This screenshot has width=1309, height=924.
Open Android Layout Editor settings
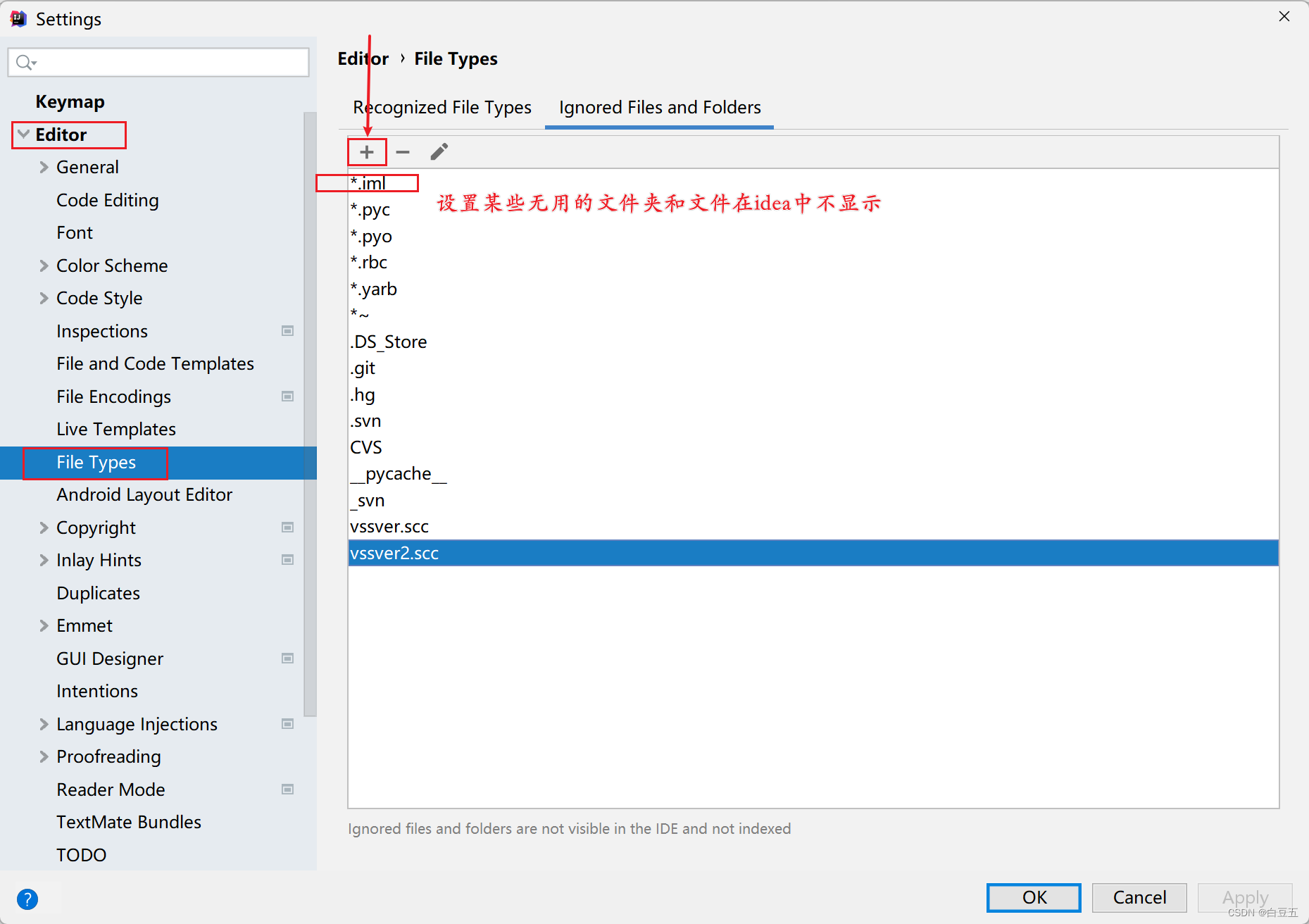[x=144, y=494]
